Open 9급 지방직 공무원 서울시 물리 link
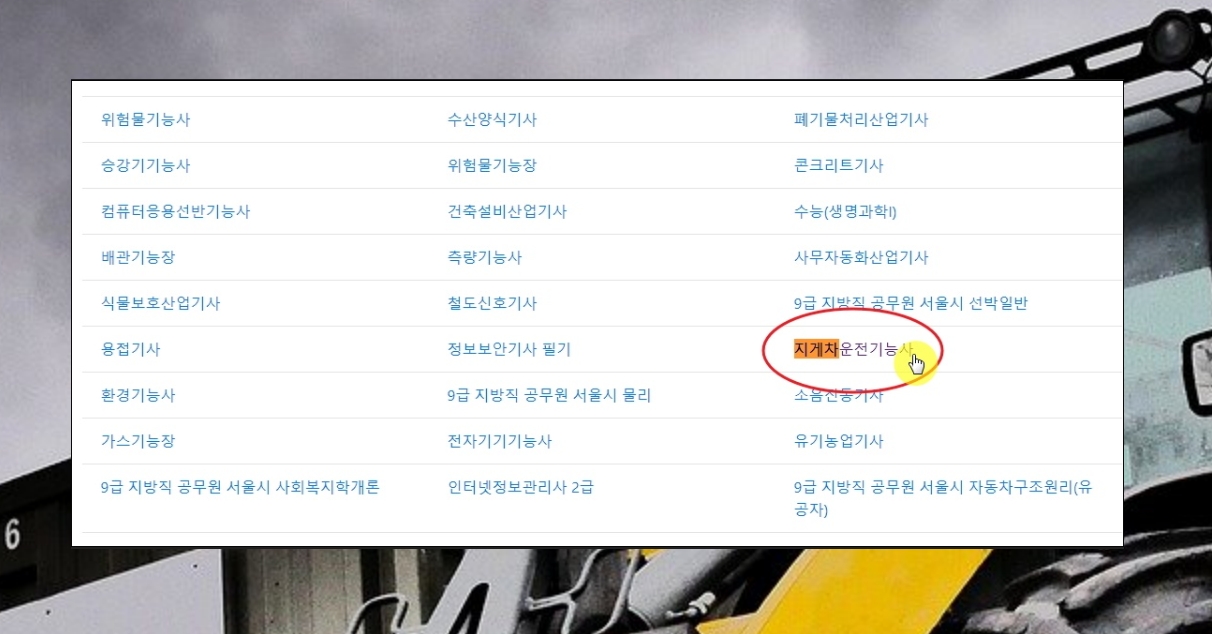 tap(549, 396)
